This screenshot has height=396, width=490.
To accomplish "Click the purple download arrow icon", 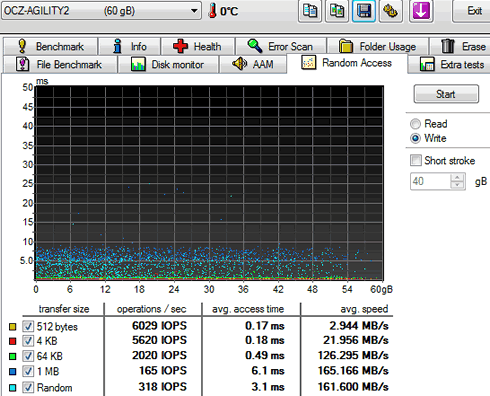I will 421,11.
